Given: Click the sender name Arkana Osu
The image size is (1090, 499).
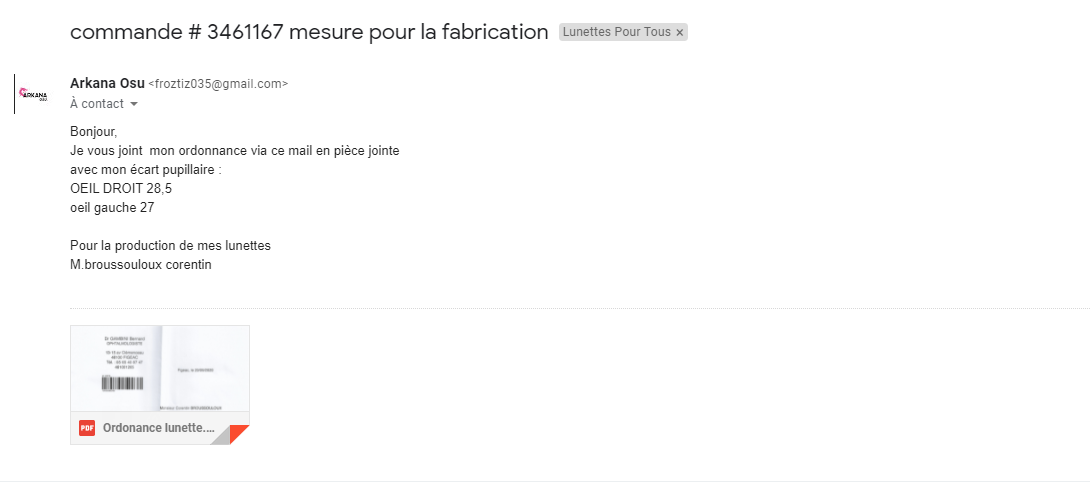Looking at the screenshot, I should pyautogui.click(x=107, y=83).
